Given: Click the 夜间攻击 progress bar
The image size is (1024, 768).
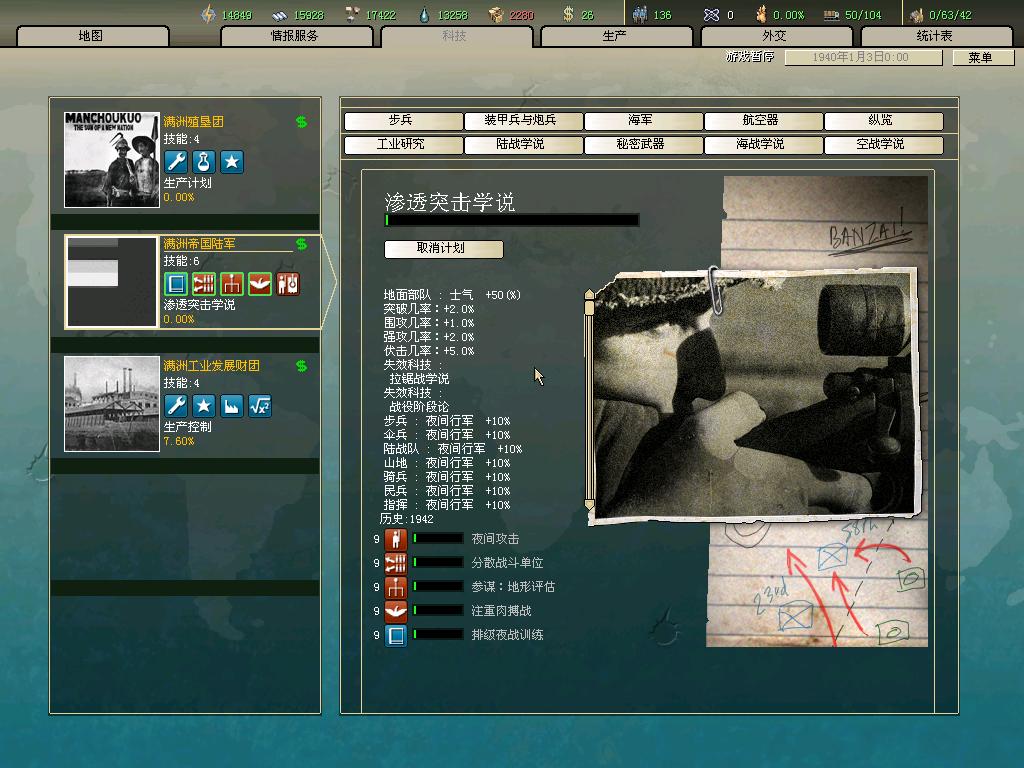Looking at the screenshot, I should (x=438, y=539).
